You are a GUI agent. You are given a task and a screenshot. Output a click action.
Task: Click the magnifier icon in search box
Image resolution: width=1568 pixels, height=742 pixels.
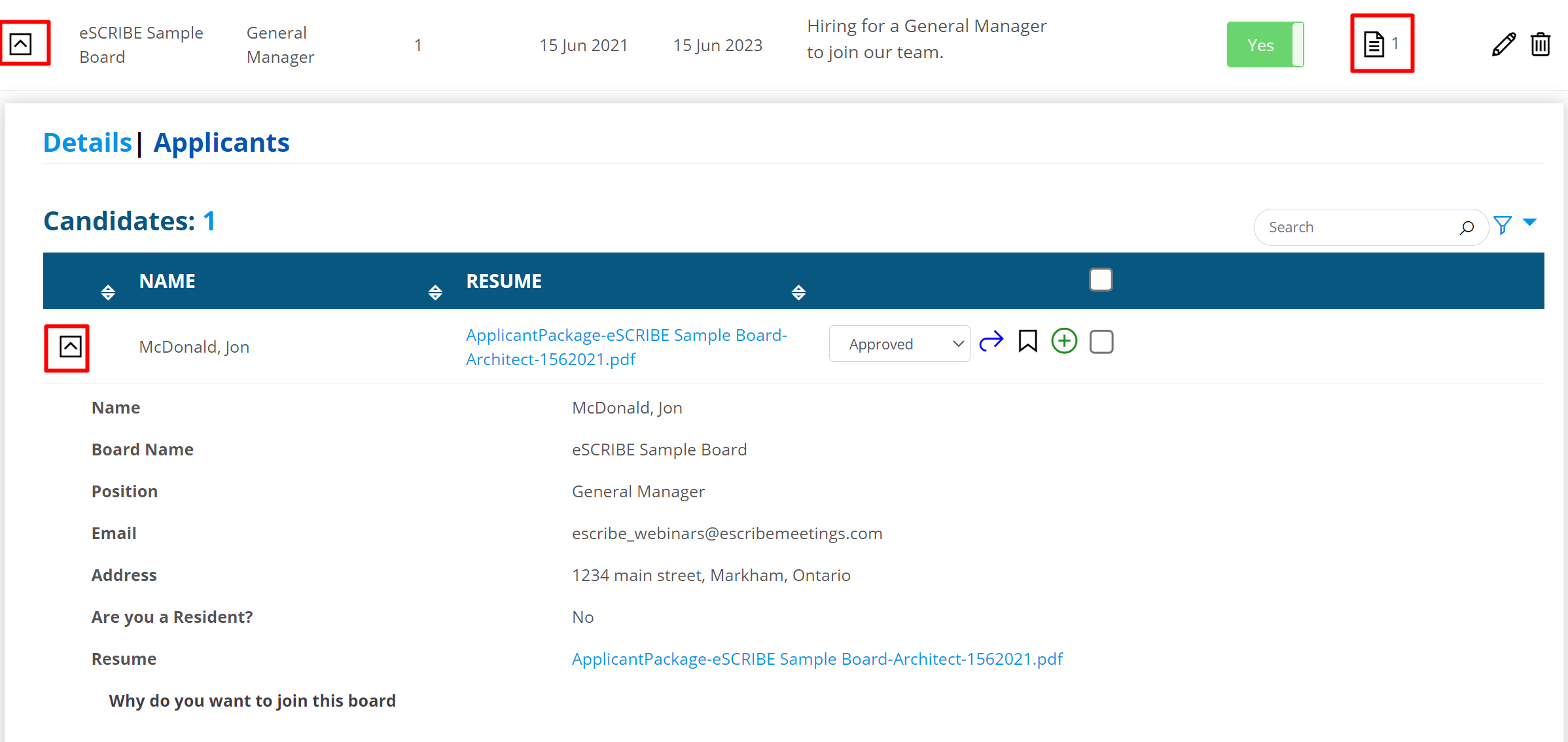(1467, 228)
